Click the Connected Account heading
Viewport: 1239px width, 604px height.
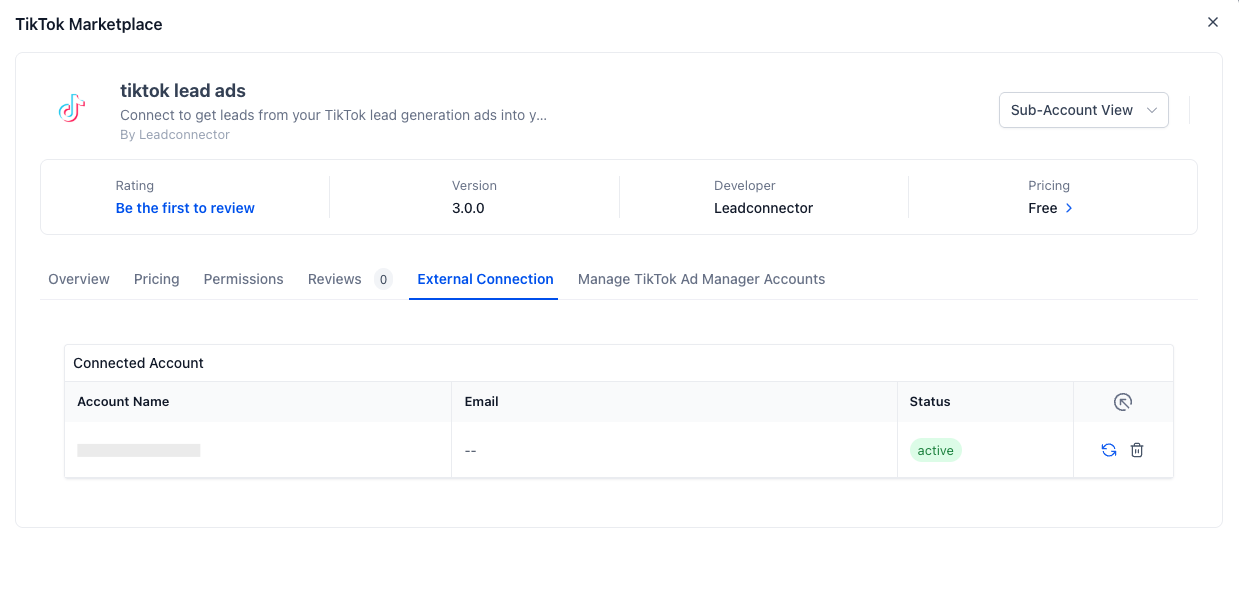coord(139,363)
